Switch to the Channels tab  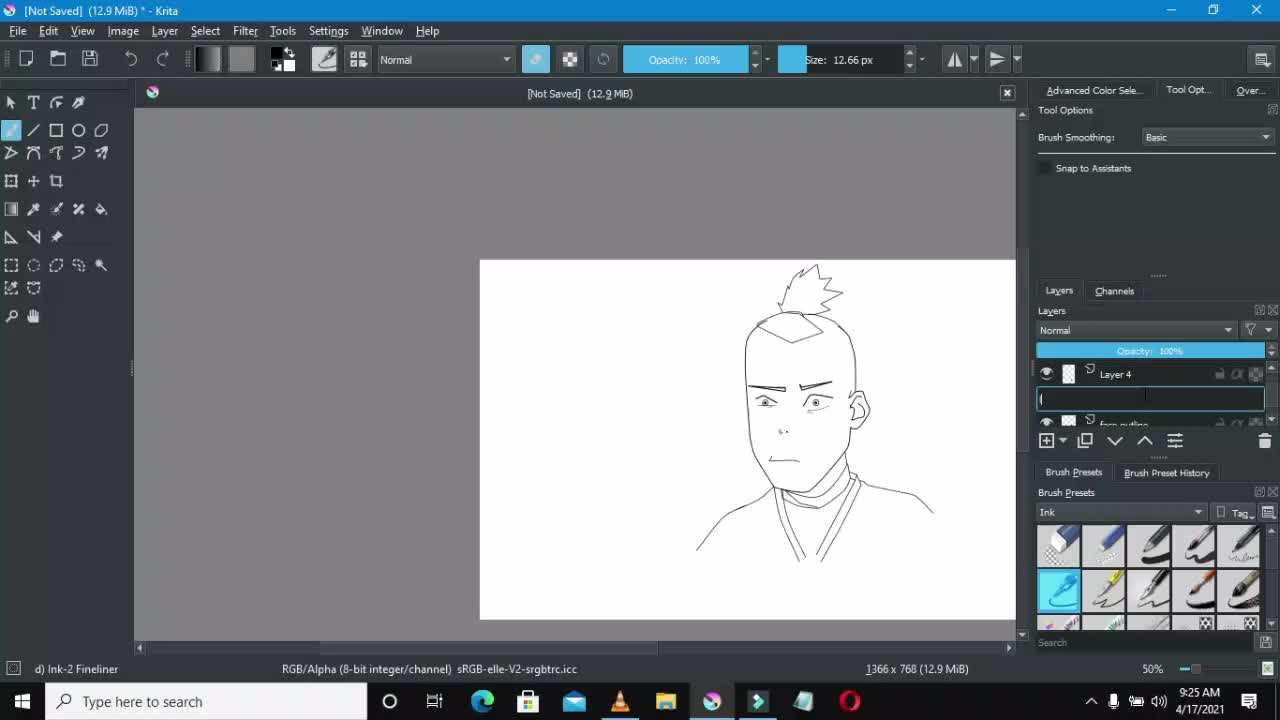(x=1114, y=291)
